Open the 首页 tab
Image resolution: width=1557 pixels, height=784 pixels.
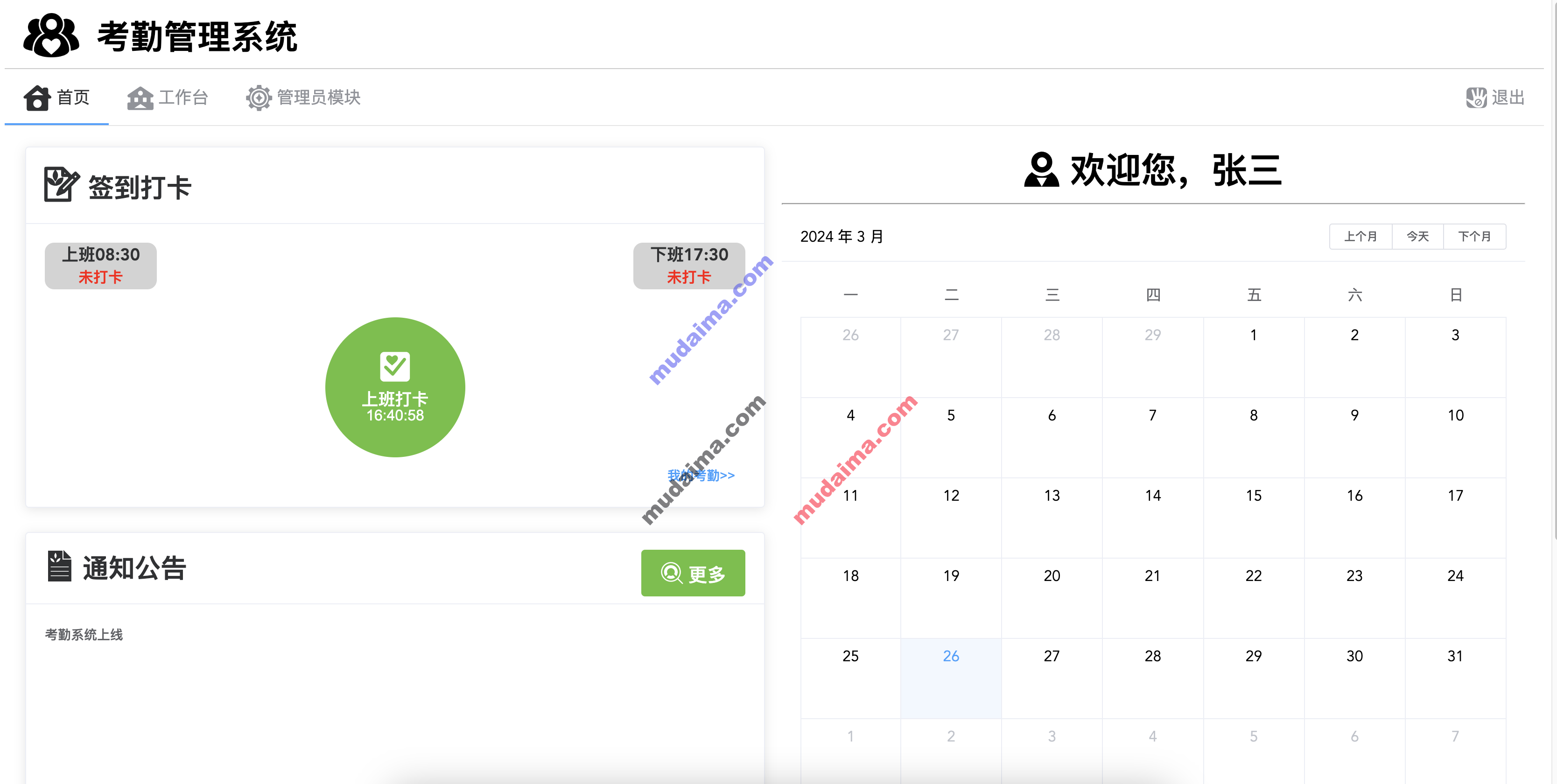57,98
